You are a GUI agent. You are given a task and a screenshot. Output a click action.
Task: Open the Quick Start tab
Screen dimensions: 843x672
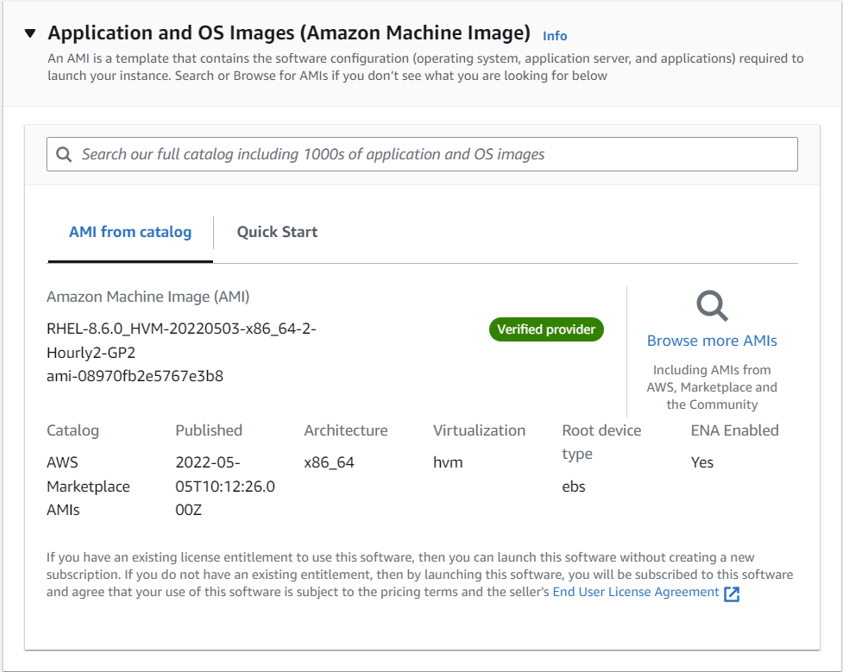(x=277, y=232)
